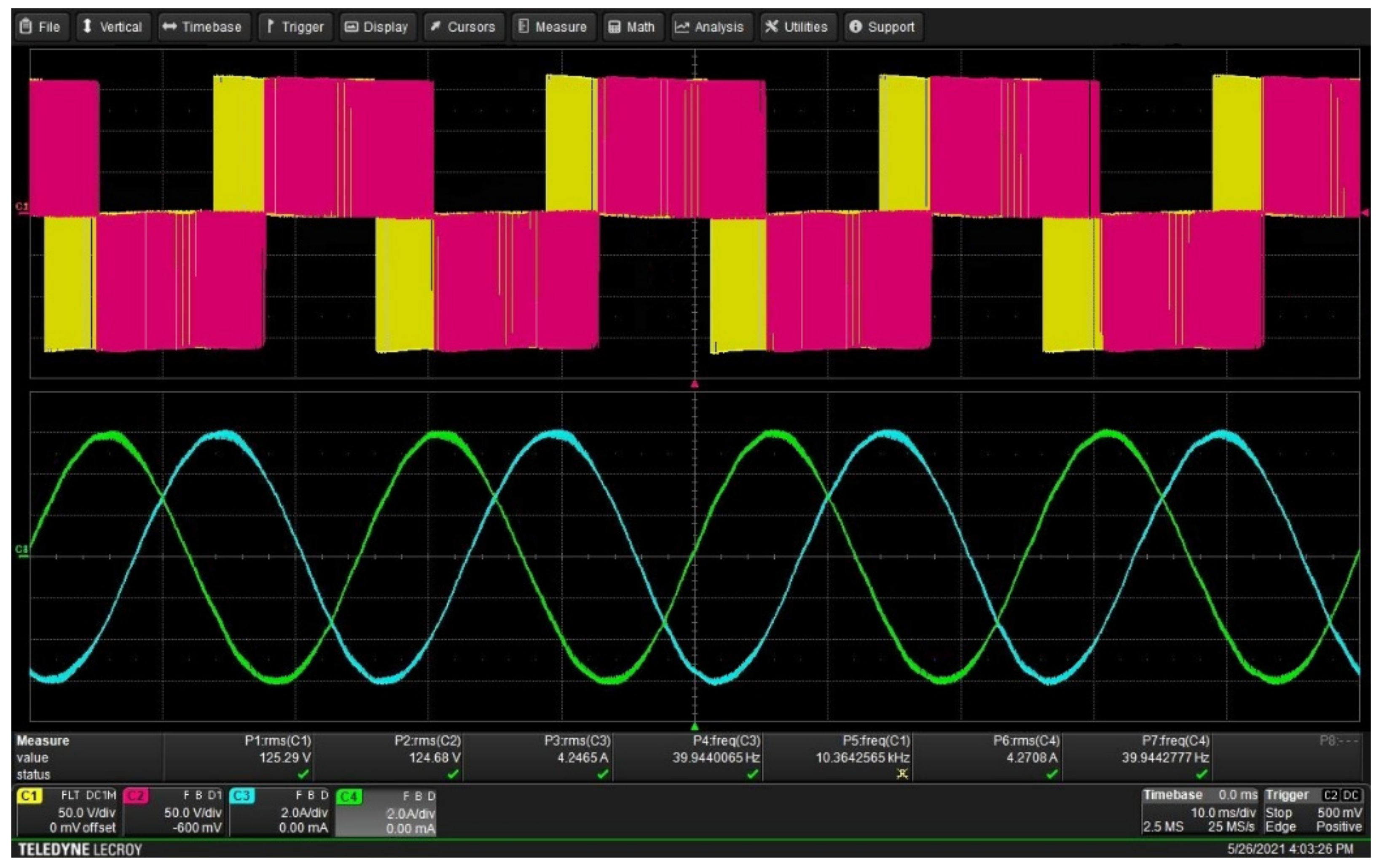Expand the P1:rms(C1) measurement column
The image size is (1379, 868).
pyautogui.click(x=278, y=741)
